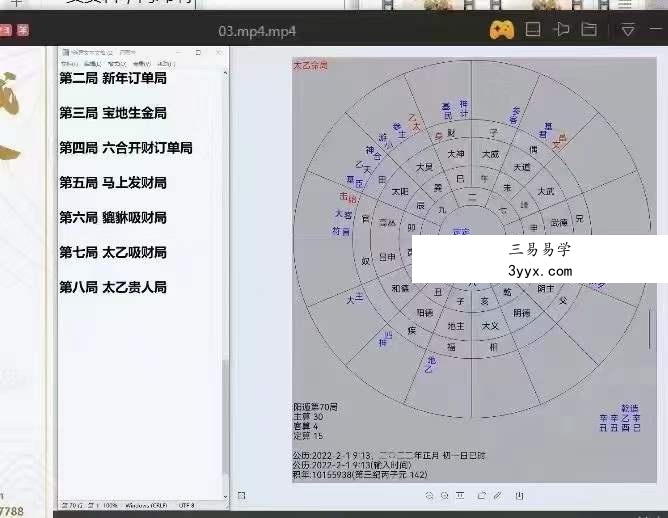Click the '积年:10155938' line under chart
This screenshot has width=668, height=518.
(360, 475)
